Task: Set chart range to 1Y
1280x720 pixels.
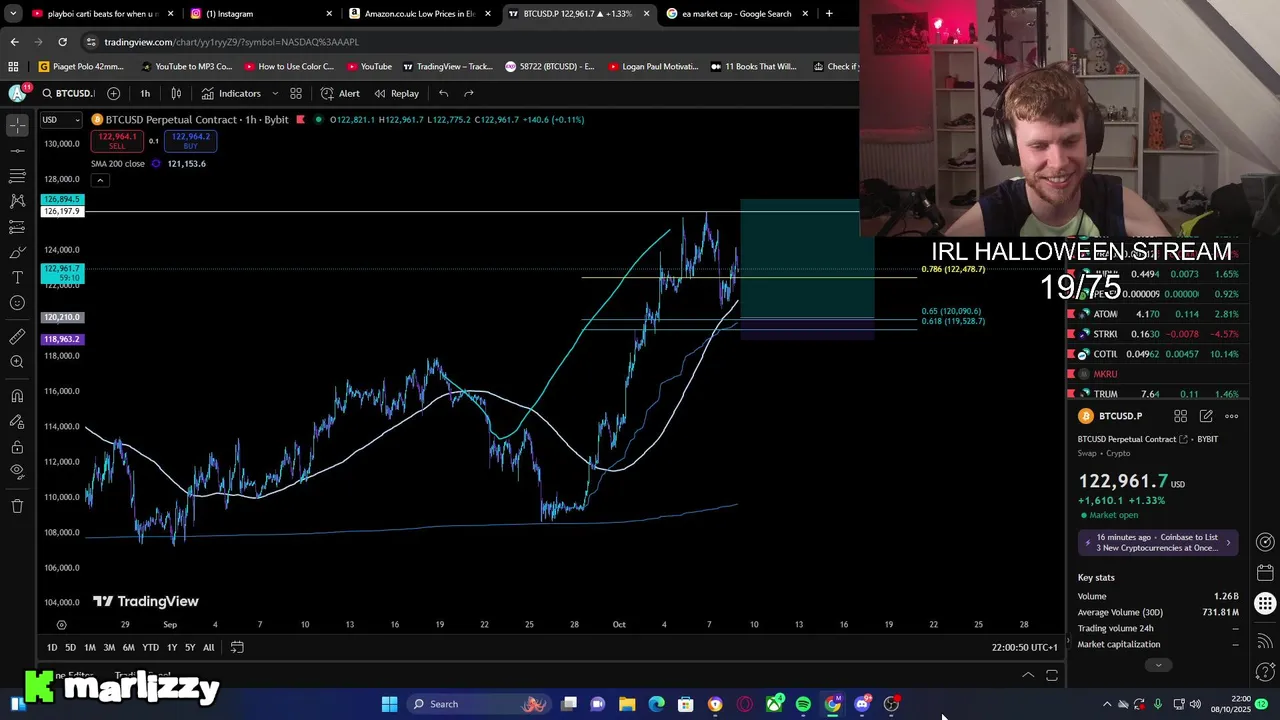Action: 171,647
